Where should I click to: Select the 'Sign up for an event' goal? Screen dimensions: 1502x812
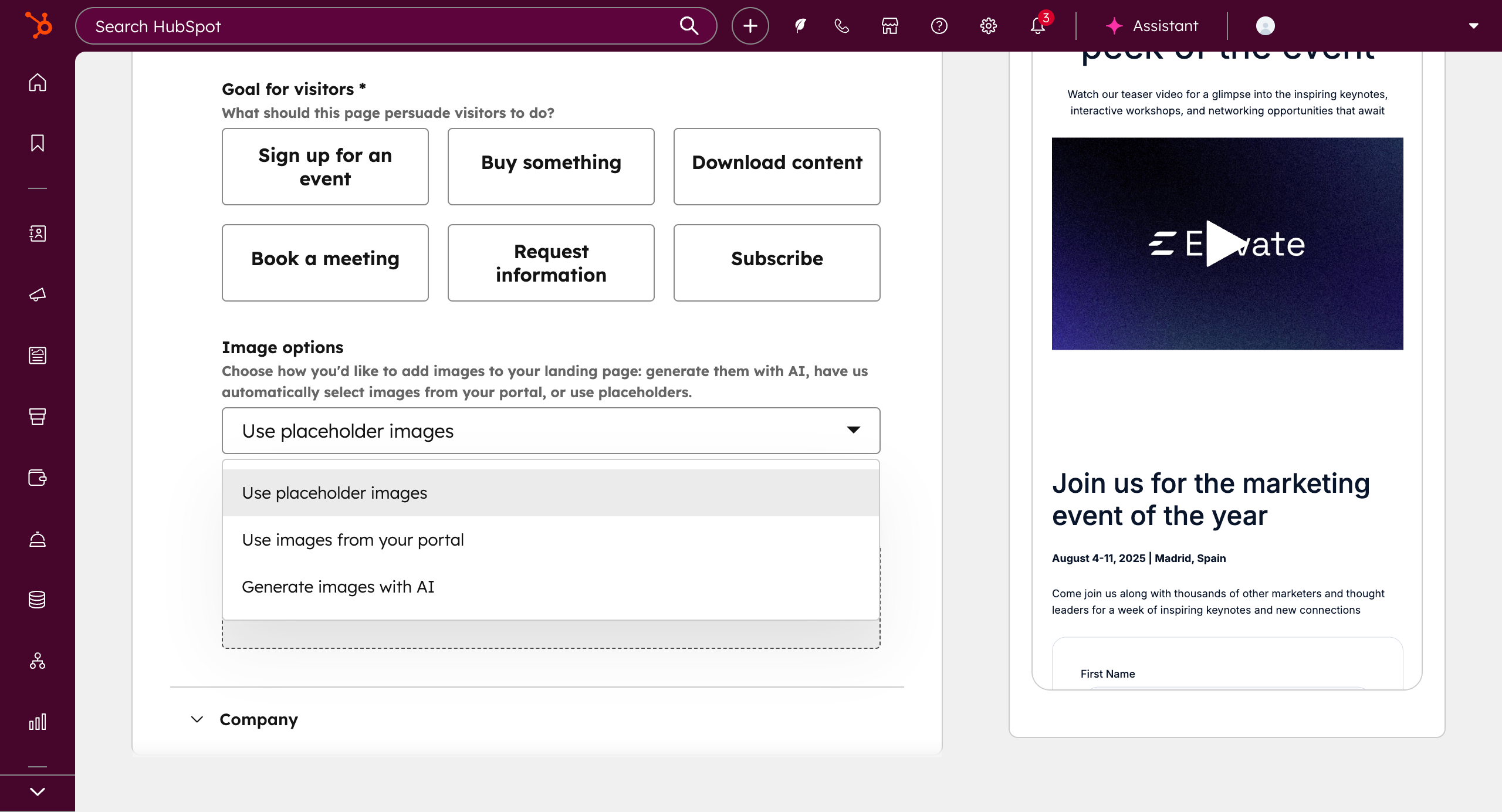(325, 167)
